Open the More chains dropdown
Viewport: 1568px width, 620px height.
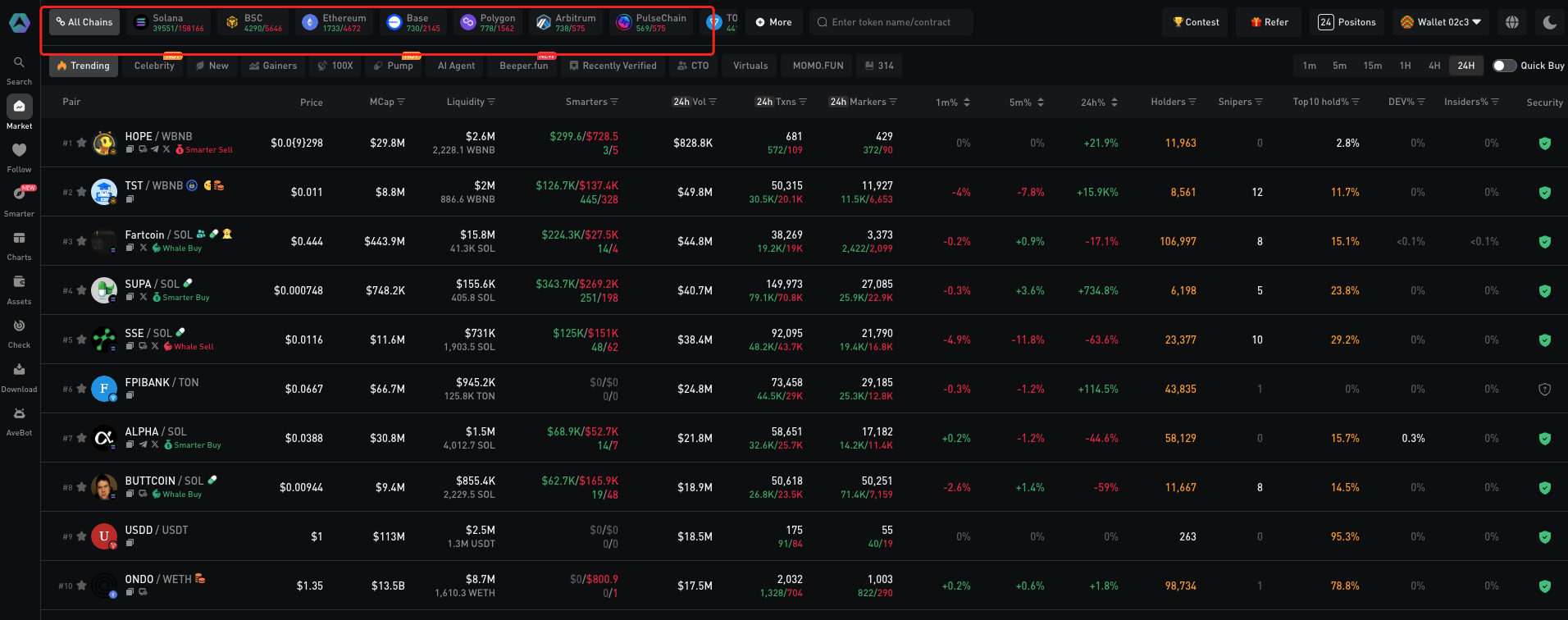773,22
